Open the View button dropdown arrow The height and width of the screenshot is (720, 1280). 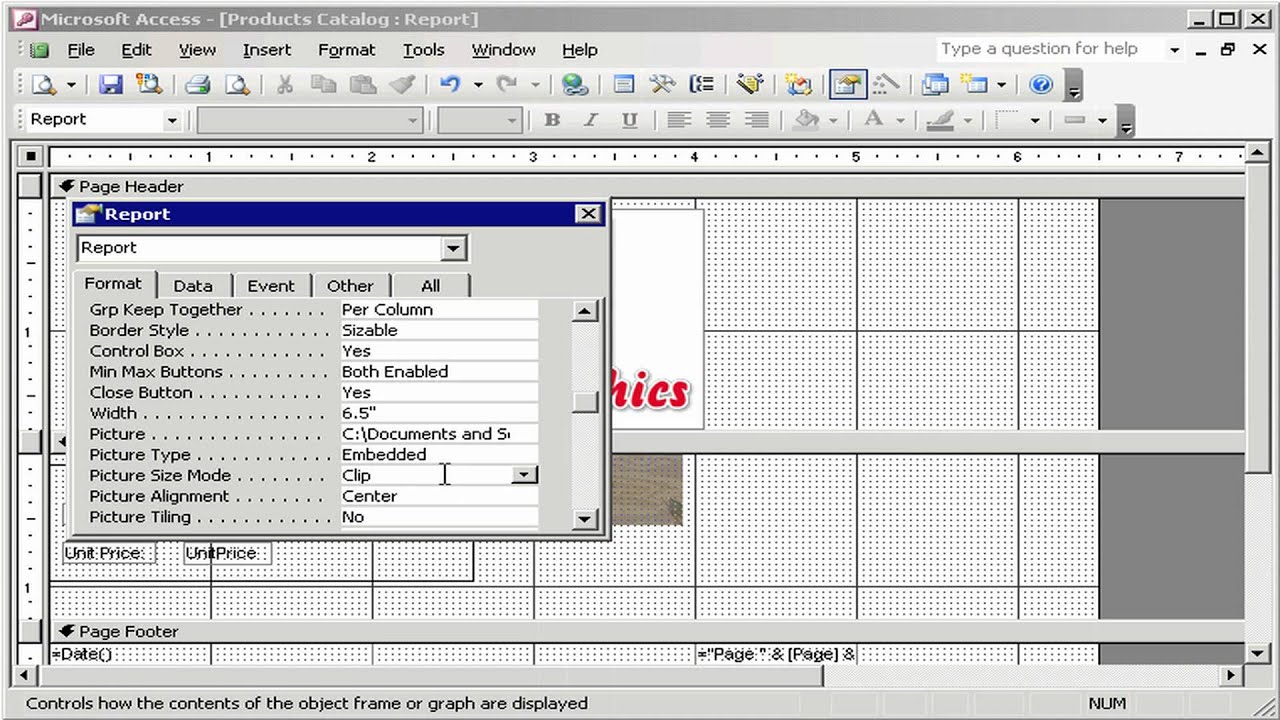point(70,85)
